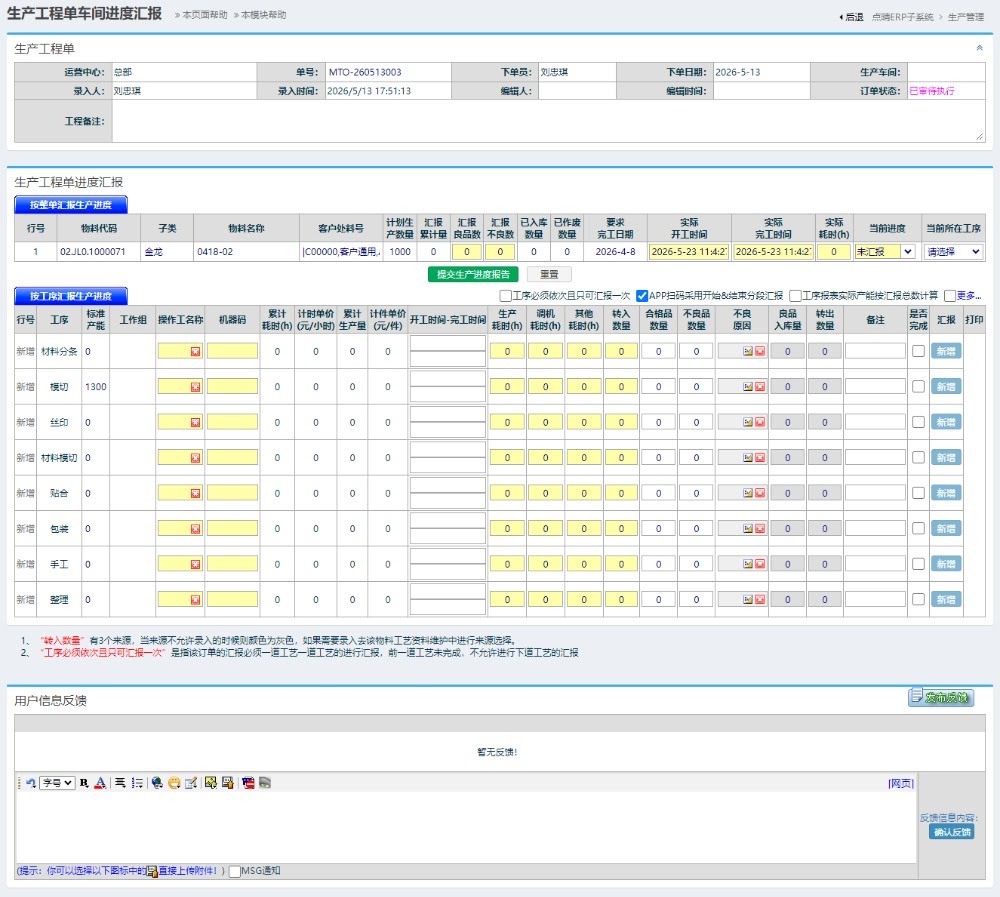Open the 字号 font size dropdown

click(57, 783)
